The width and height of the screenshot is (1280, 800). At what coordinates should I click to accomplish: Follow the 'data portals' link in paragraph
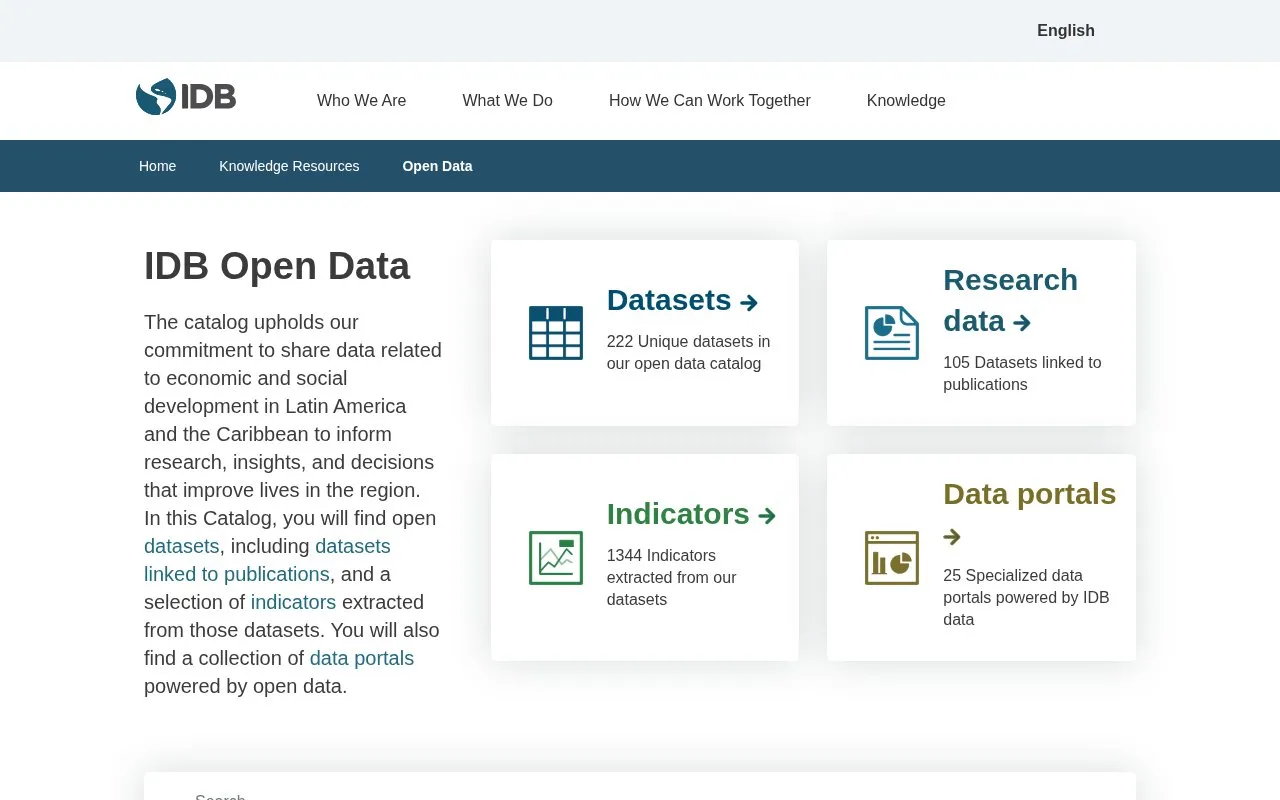tap(362, 658)
